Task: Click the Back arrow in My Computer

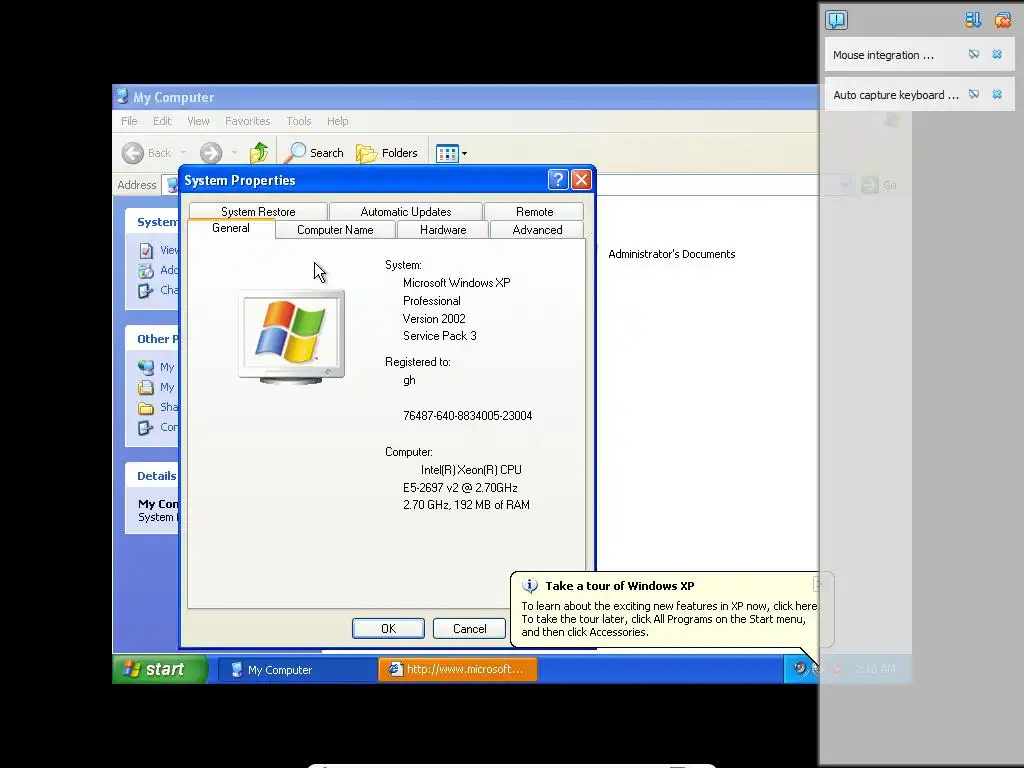Action: tap(133, 153)
